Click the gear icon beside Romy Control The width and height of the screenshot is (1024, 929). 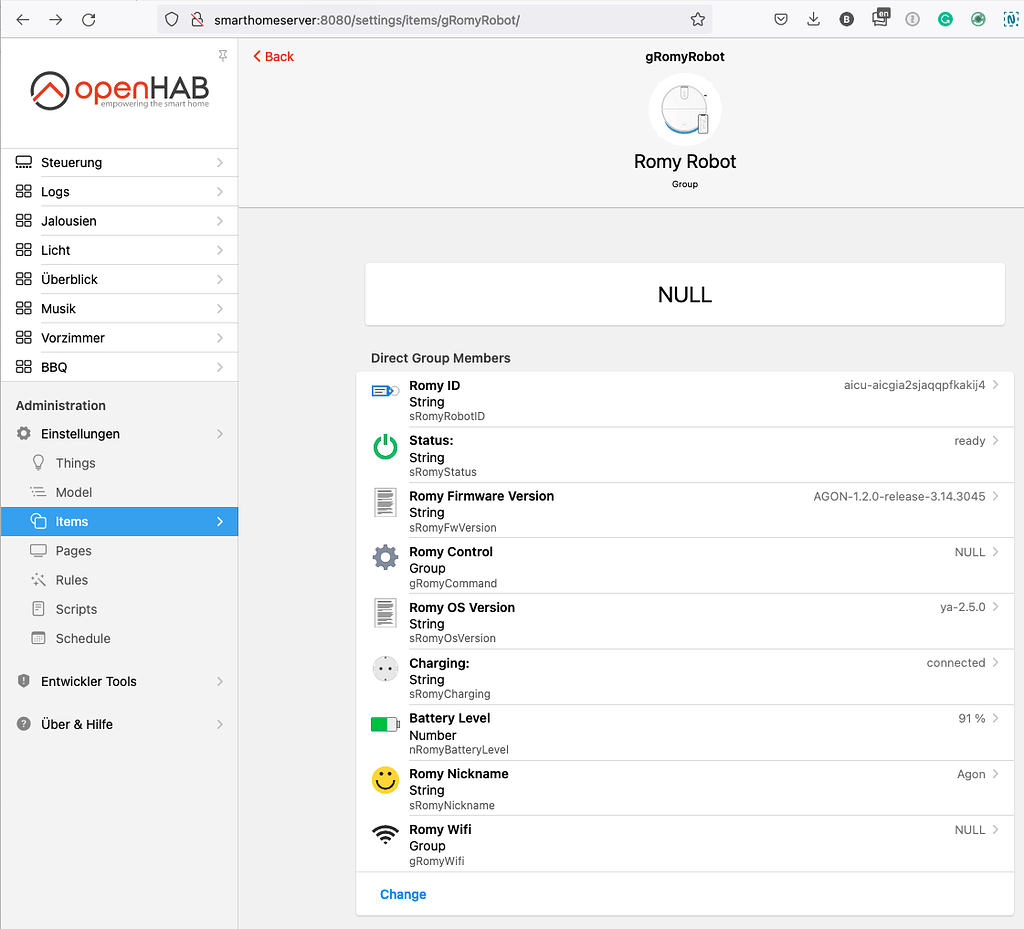click(385, 558)
